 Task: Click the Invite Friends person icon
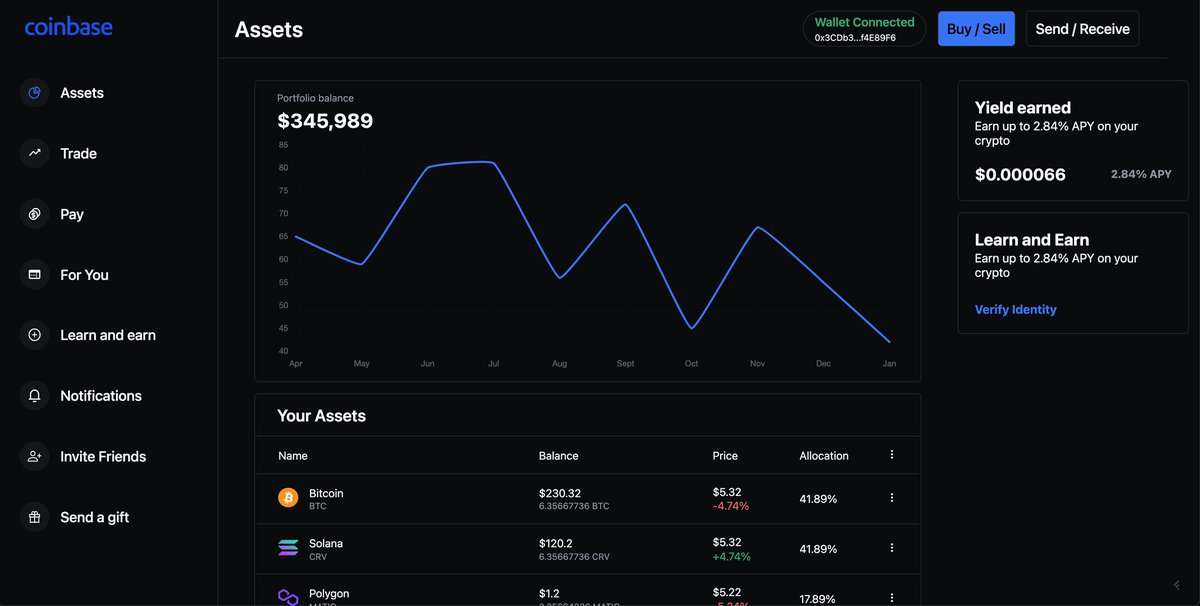click(35, 456)
